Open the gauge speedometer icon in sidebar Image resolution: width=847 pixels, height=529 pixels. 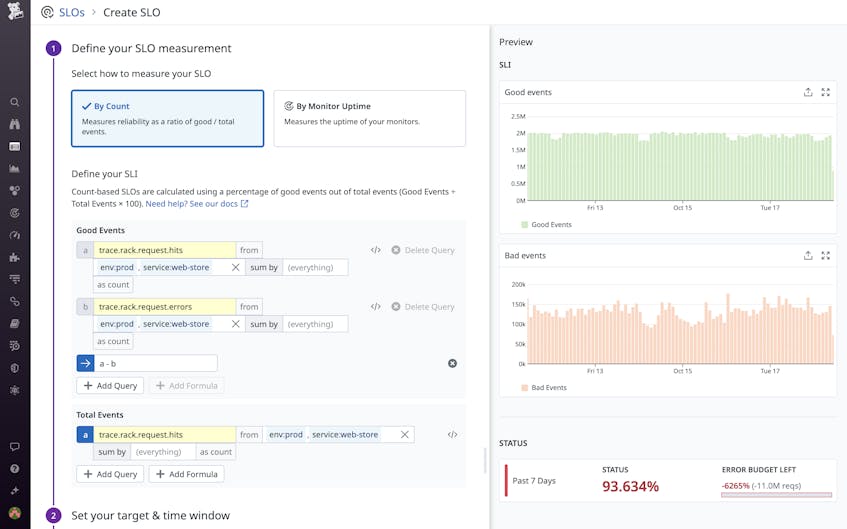15,235
